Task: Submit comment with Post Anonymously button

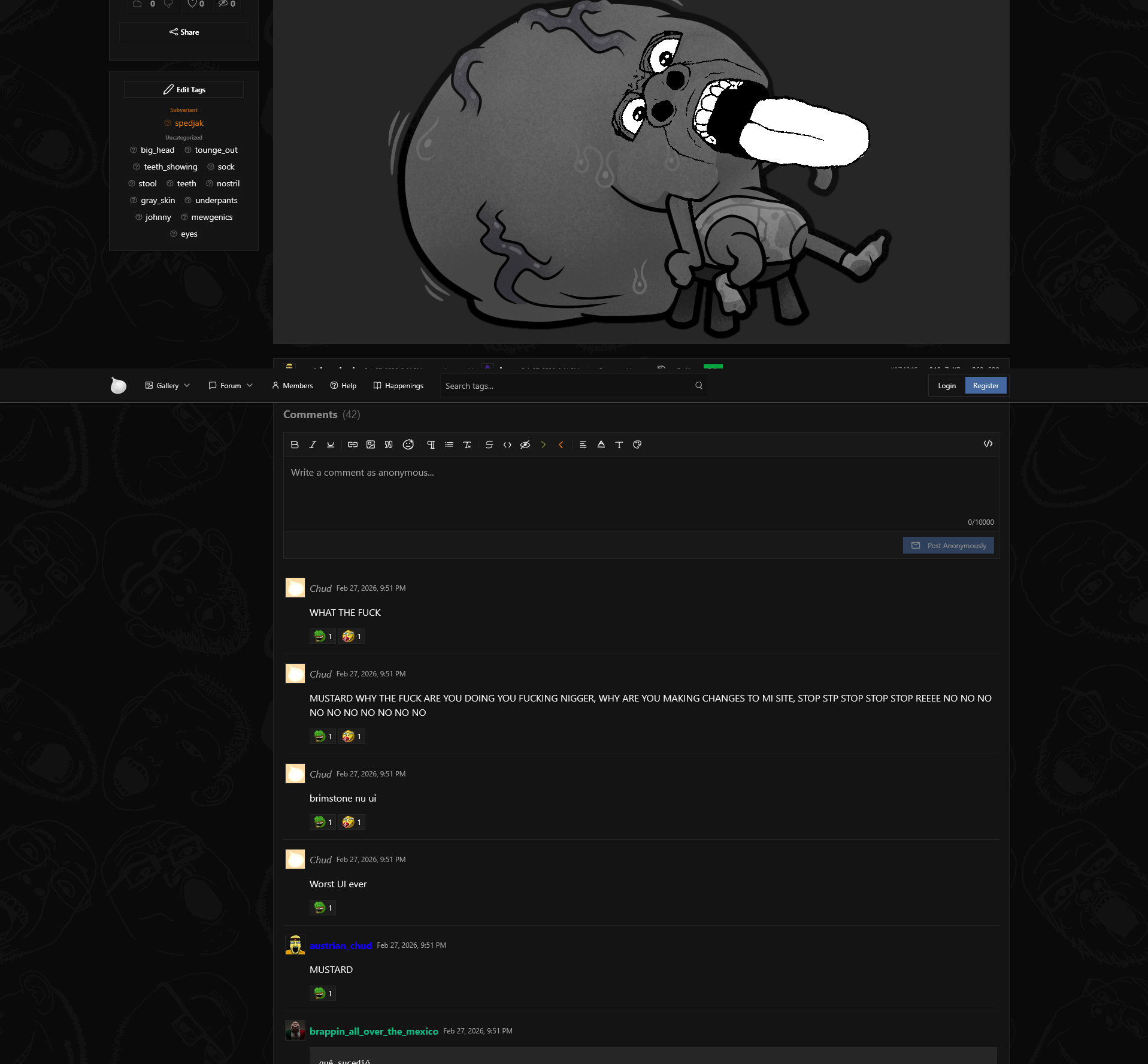Action: pos(949,545)
